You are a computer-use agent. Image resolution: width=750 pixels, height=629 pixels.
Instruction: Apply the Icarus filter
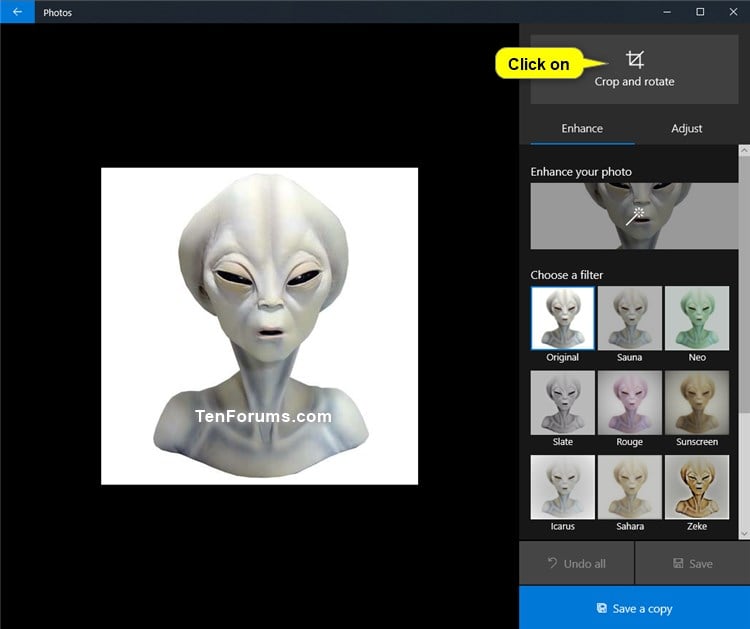click(562, 487)
